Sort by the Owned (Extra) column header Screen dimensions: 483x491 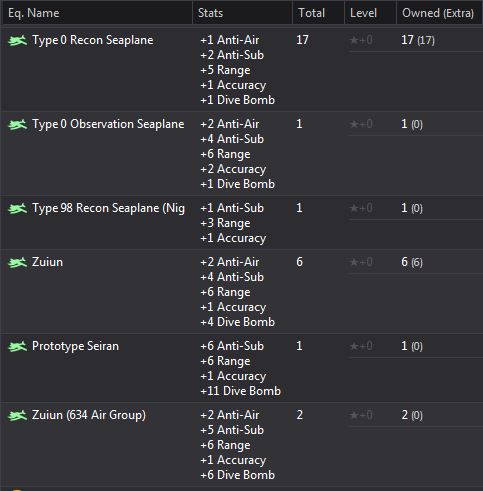coord(440,13)
